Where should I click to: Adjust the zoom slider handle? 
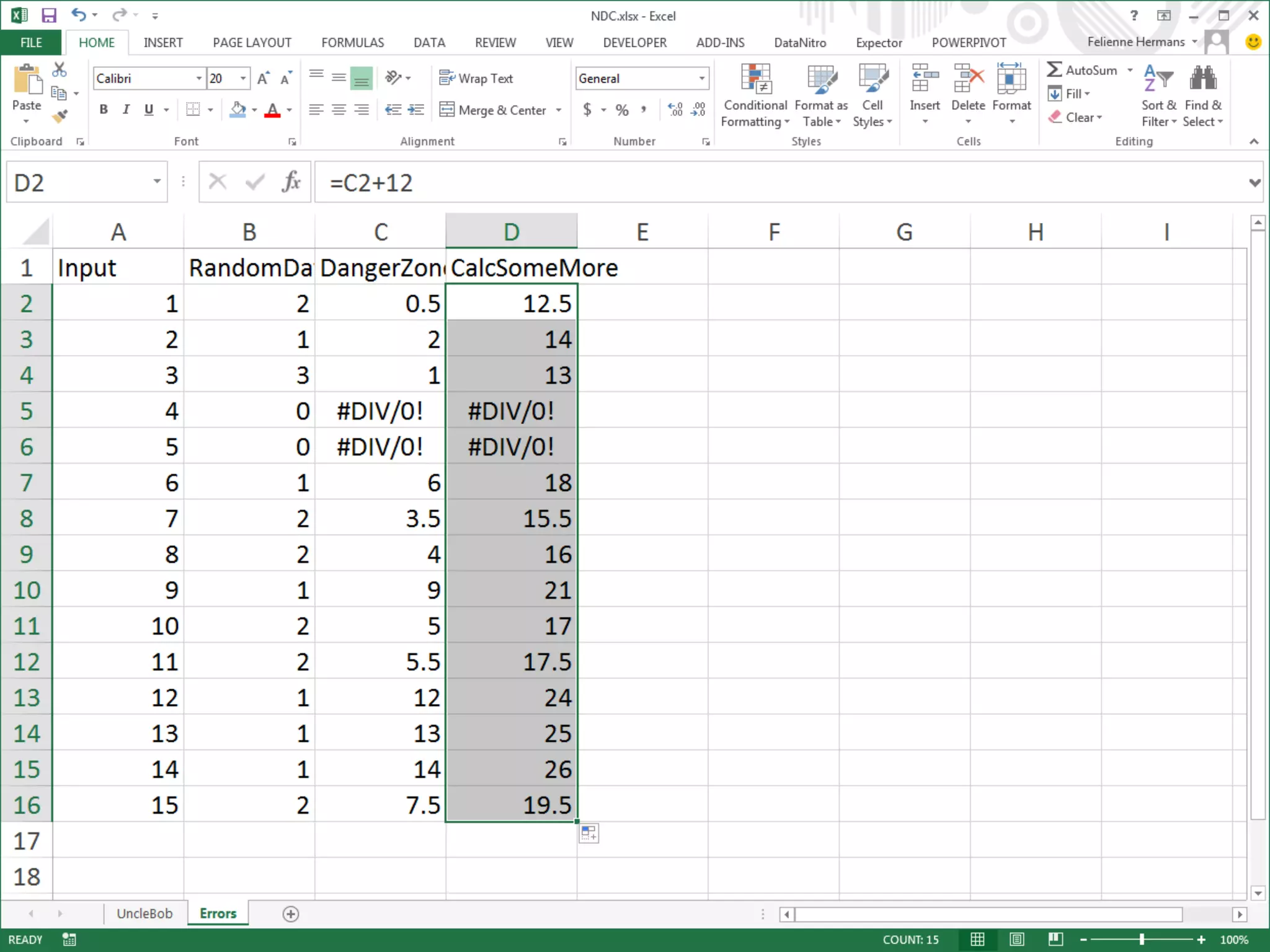click(1142, 940)
